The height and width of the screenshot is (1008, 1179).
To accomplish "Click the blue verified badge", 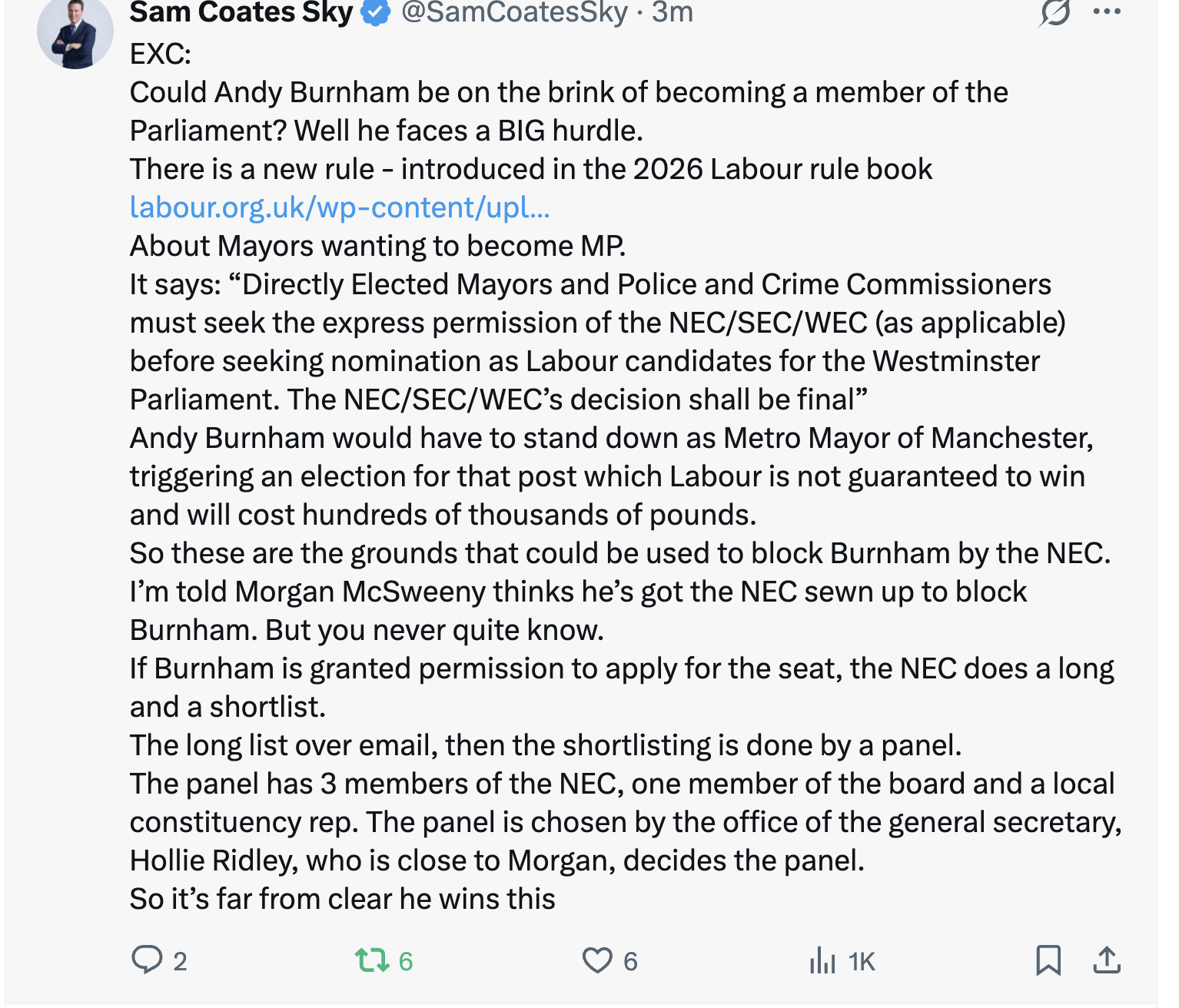I will 376,13.
